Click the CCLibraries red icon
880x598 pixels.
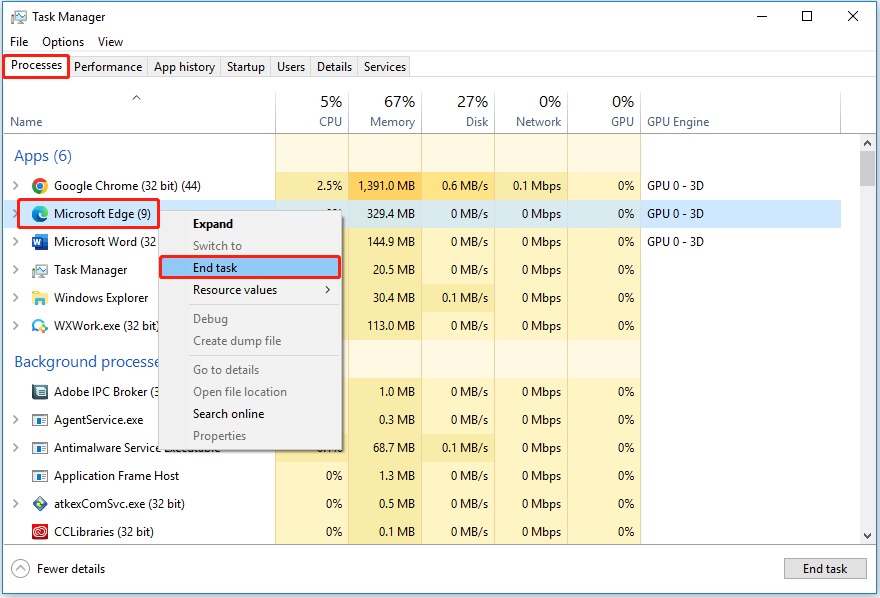click(x=40, y=532)
